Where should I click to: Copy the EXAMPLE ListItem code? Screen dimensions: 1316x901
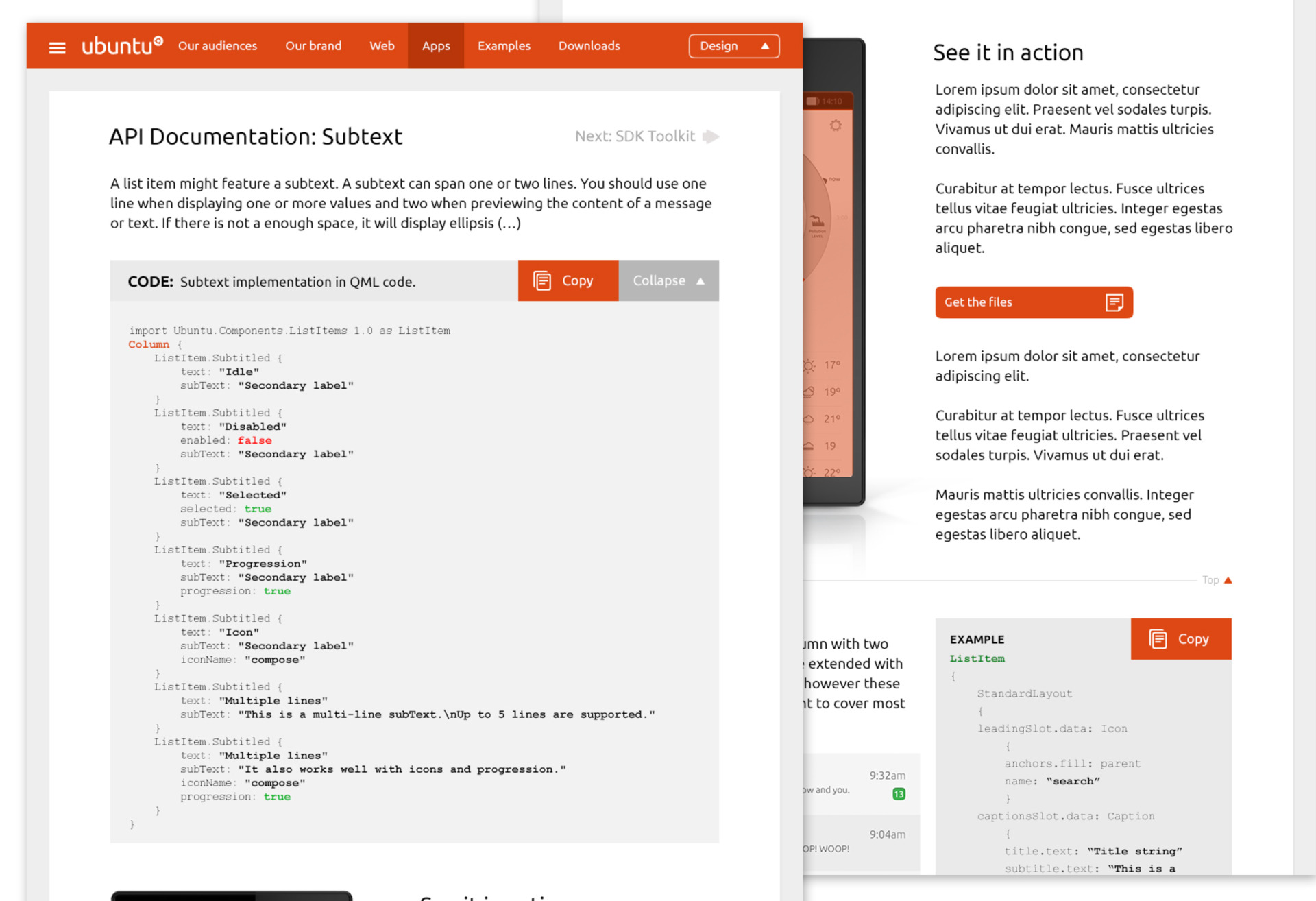(x=1181, y=639)
